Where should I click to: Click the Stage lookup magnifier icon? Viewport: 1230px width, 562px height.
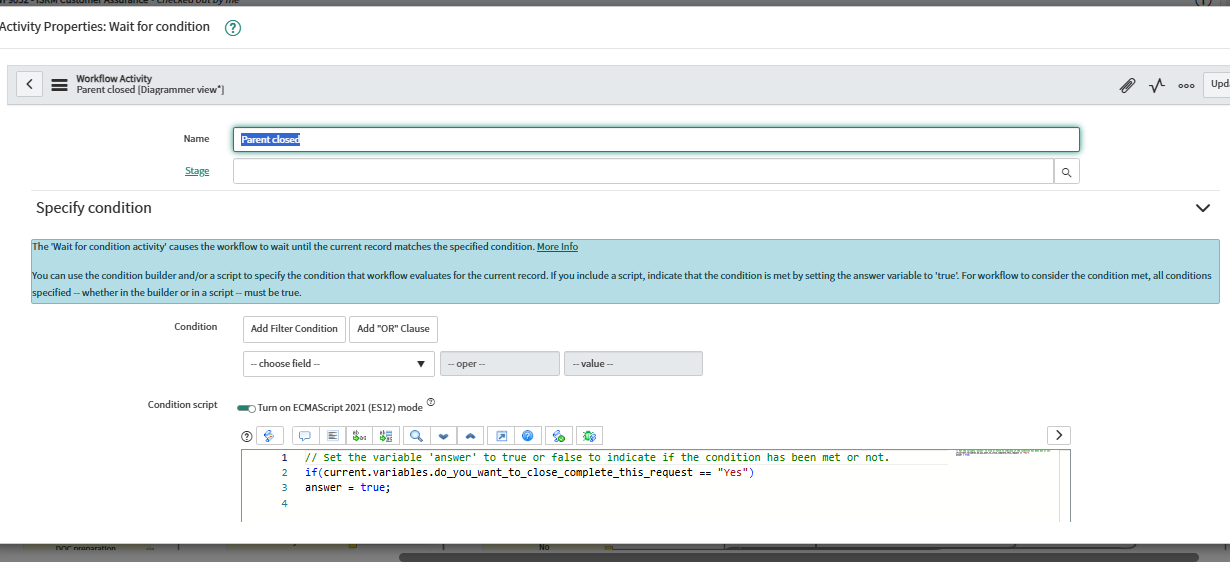[x=1067, y=172]
